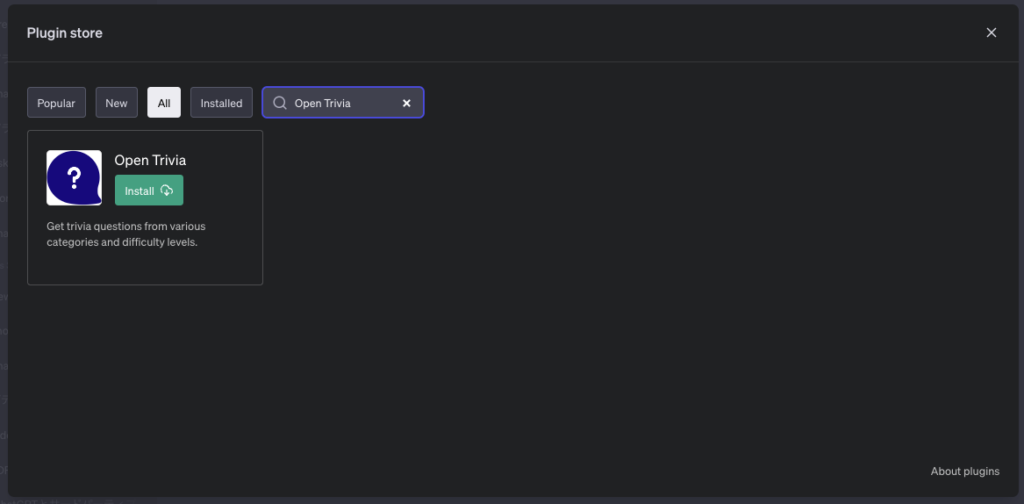Click the typed "Open Trivia" search text
Image resolution: width=1024 pixels, height=504 pixels.
pos(322,103)
